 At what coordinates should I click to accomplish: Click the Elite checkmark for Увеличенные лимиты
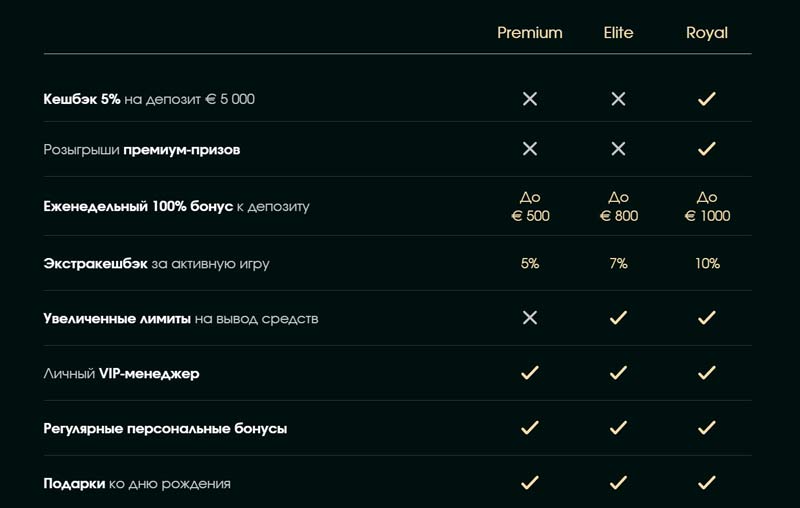click(x=618, y=318)
